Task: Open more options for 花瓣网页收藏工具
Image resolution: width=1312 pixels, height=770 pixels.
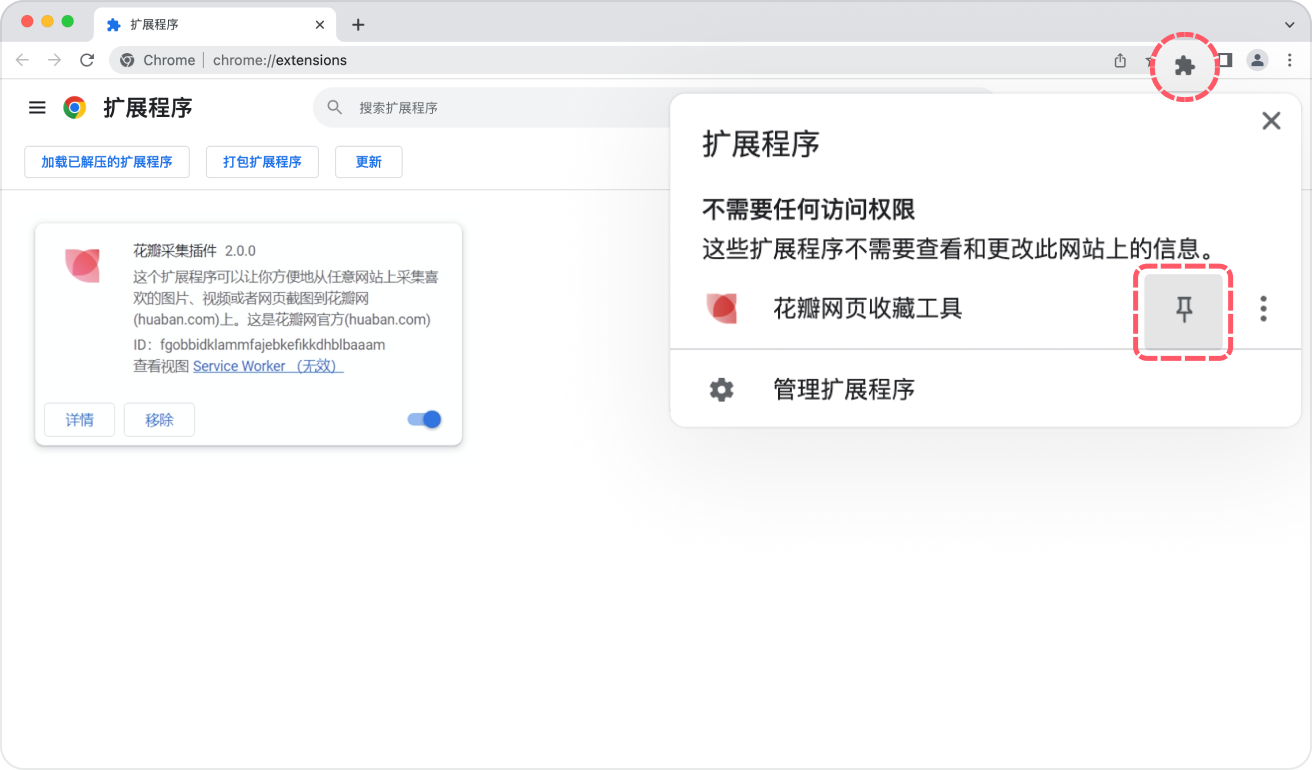Action: click(x=1263, y=309)
